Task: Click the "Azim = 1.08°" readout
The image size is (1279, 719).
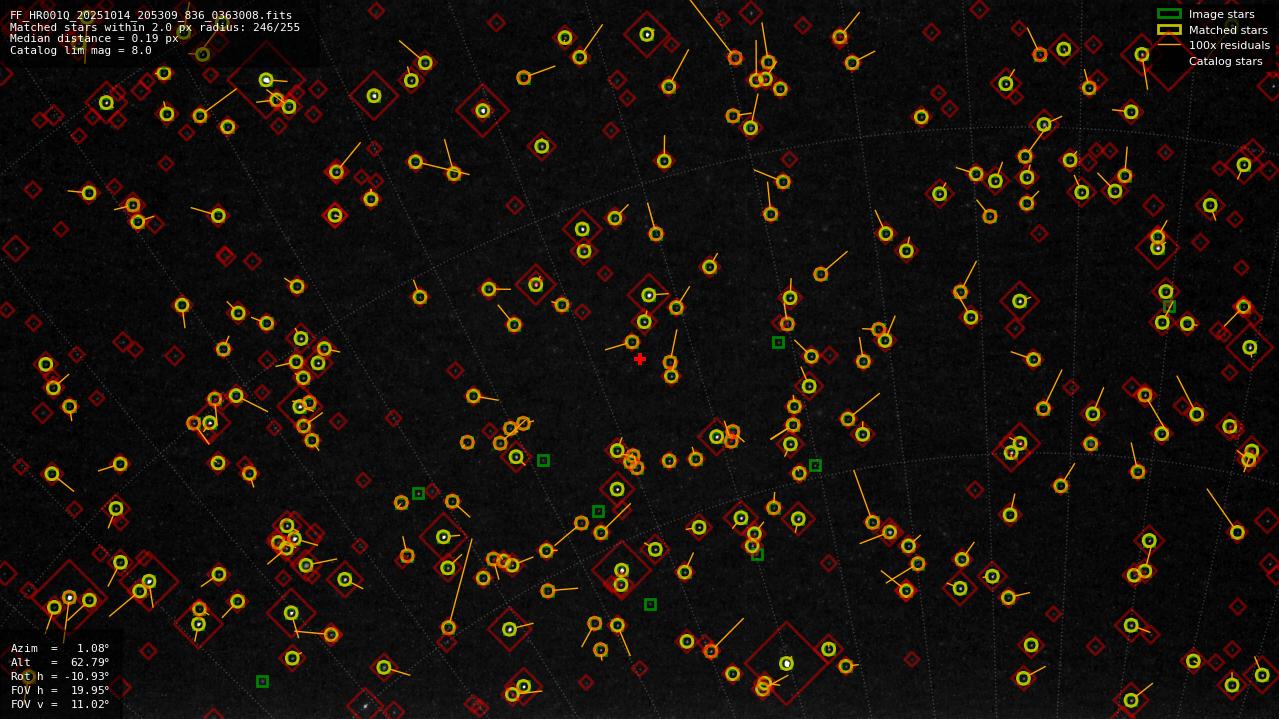Action: click(60, 648)
